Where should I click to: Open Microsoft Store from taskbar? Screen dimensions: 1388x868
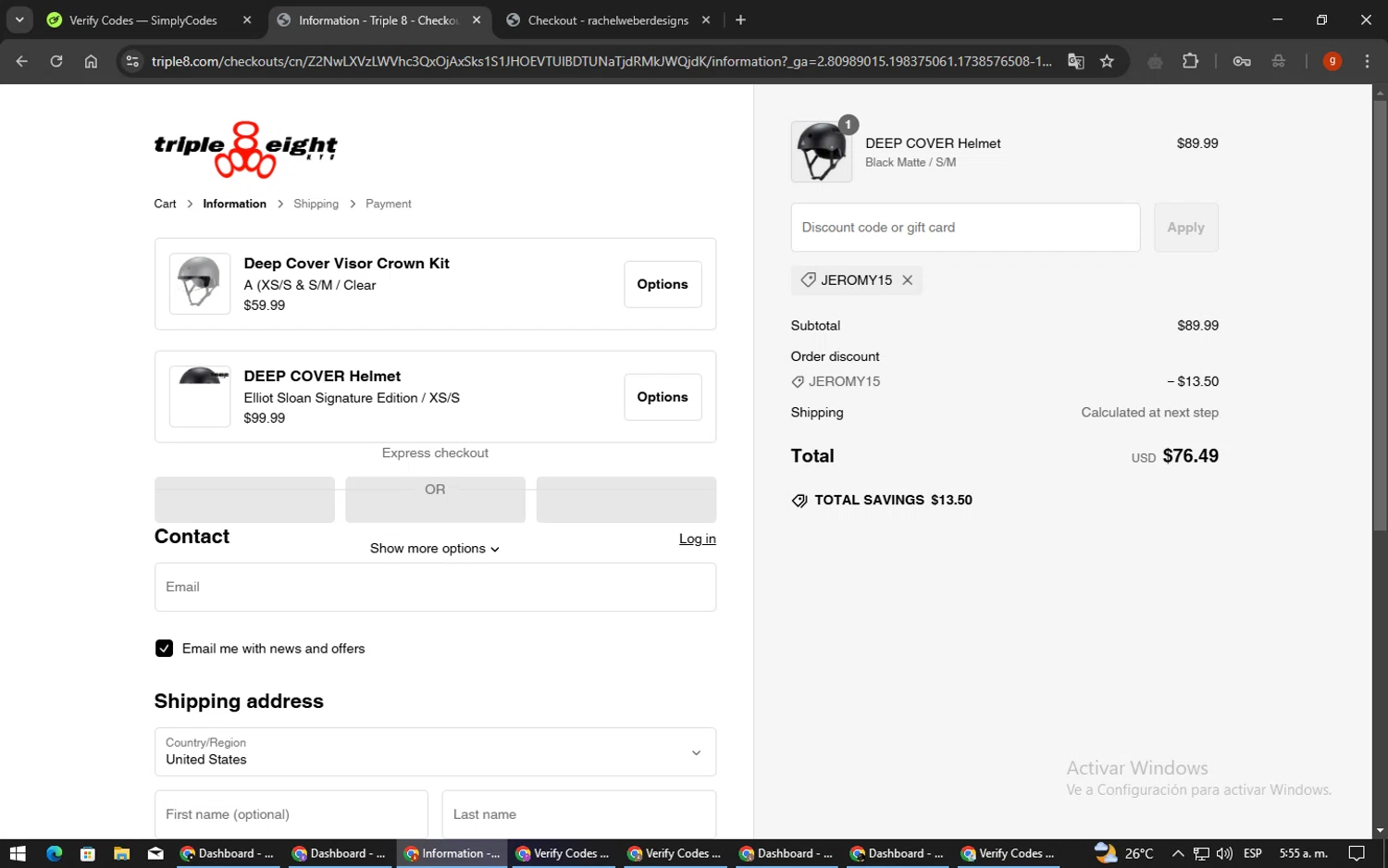(x=88, y=853)
